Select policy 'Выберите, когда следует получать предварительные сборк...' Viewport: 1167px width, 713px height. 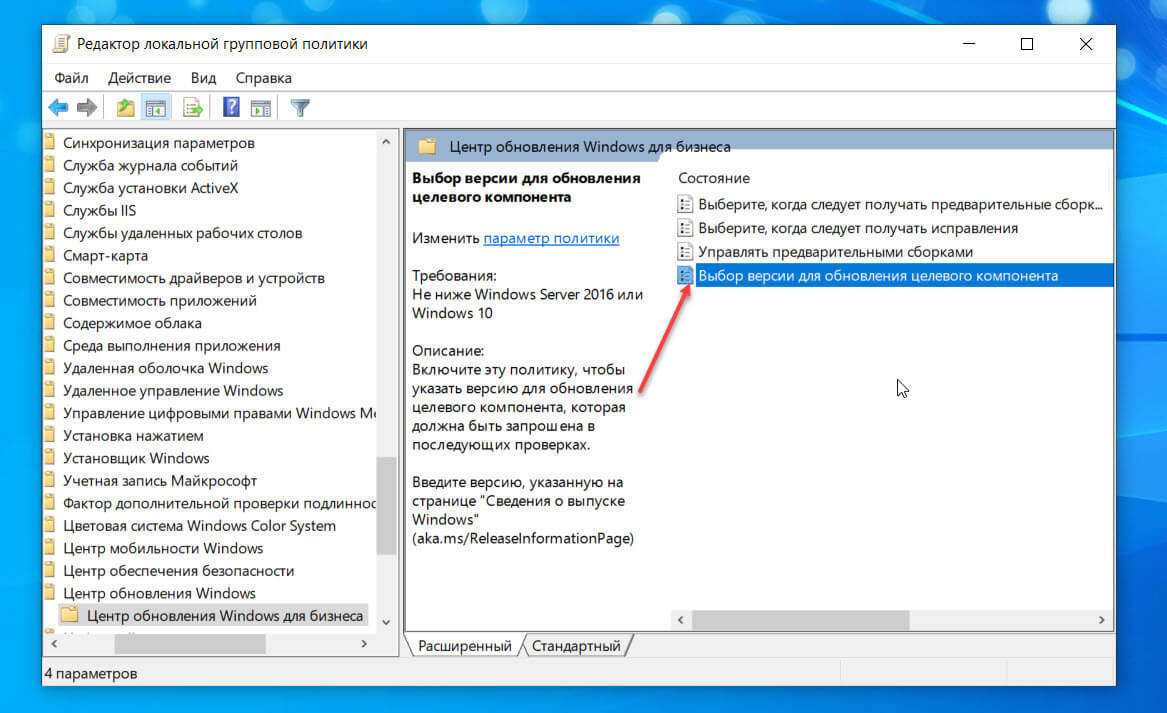(900, 204)
